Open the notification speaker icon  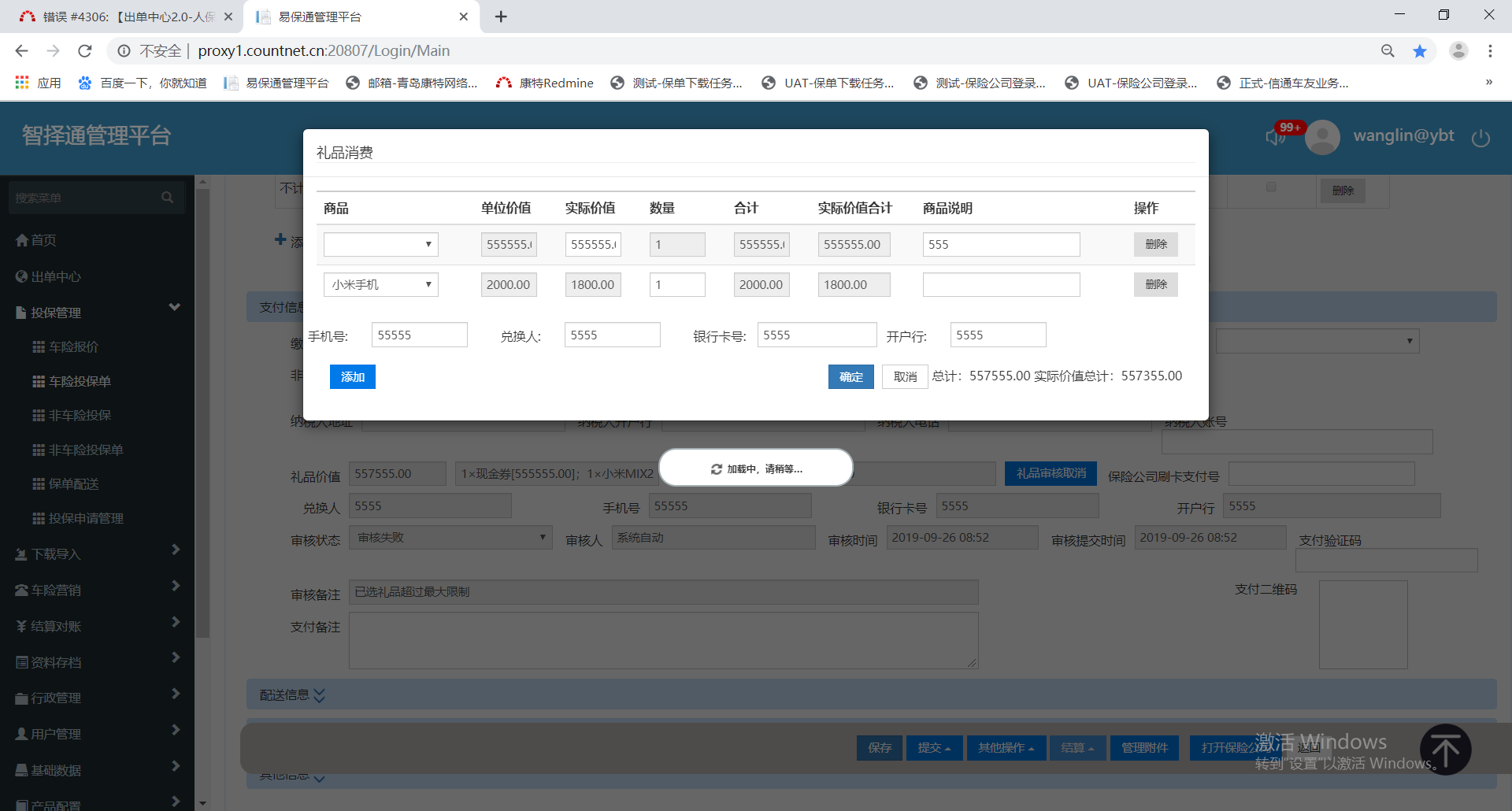[1275, 137]
